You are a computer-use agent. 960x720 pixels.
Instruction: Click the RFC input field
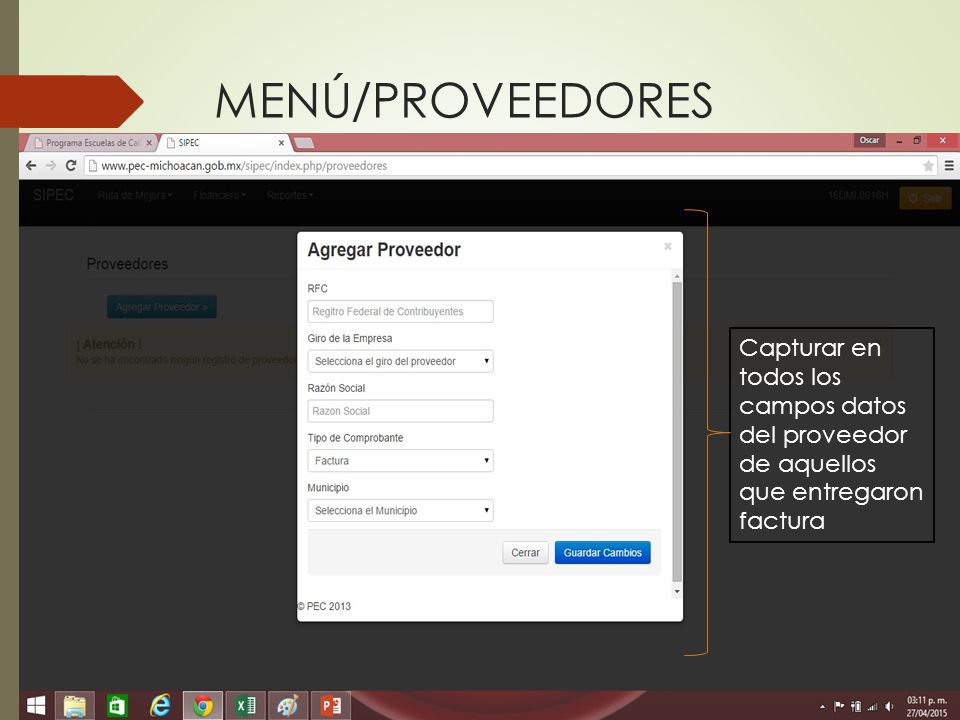tap(400, 311)
